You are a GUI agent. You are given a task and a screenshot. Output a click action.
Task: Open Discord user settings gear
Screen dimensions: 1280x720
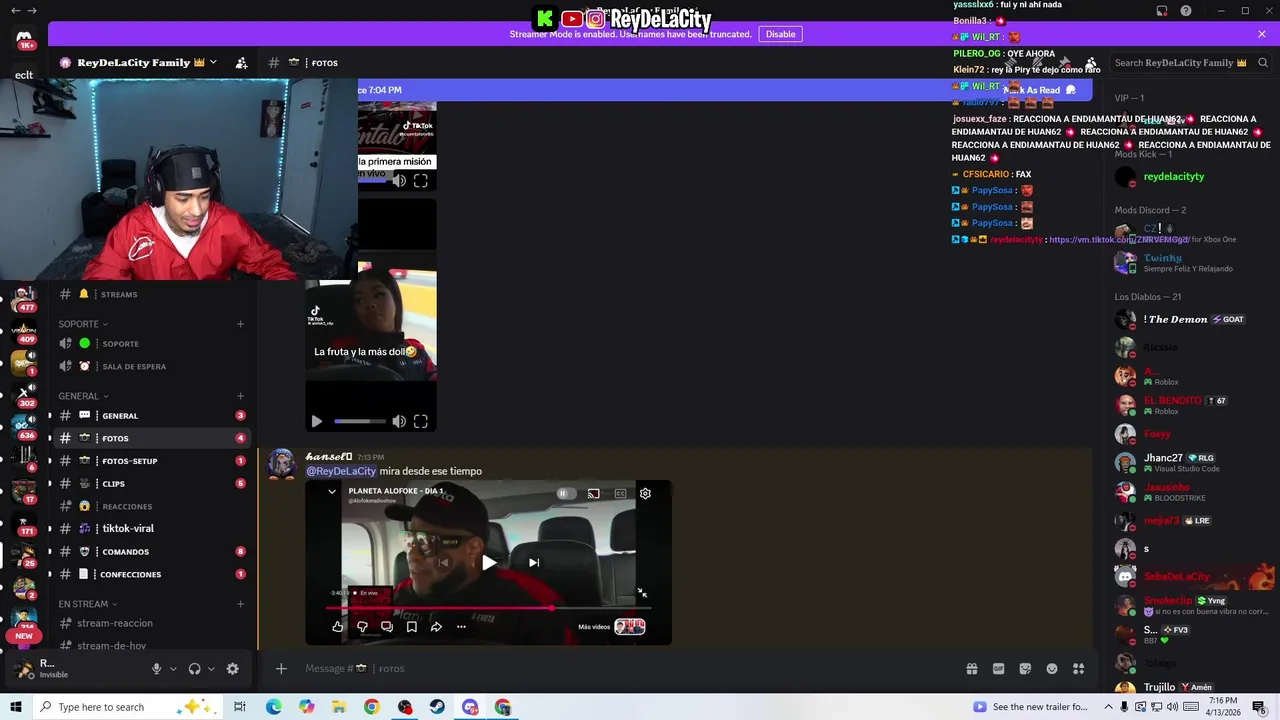click(x=232, y=669)
